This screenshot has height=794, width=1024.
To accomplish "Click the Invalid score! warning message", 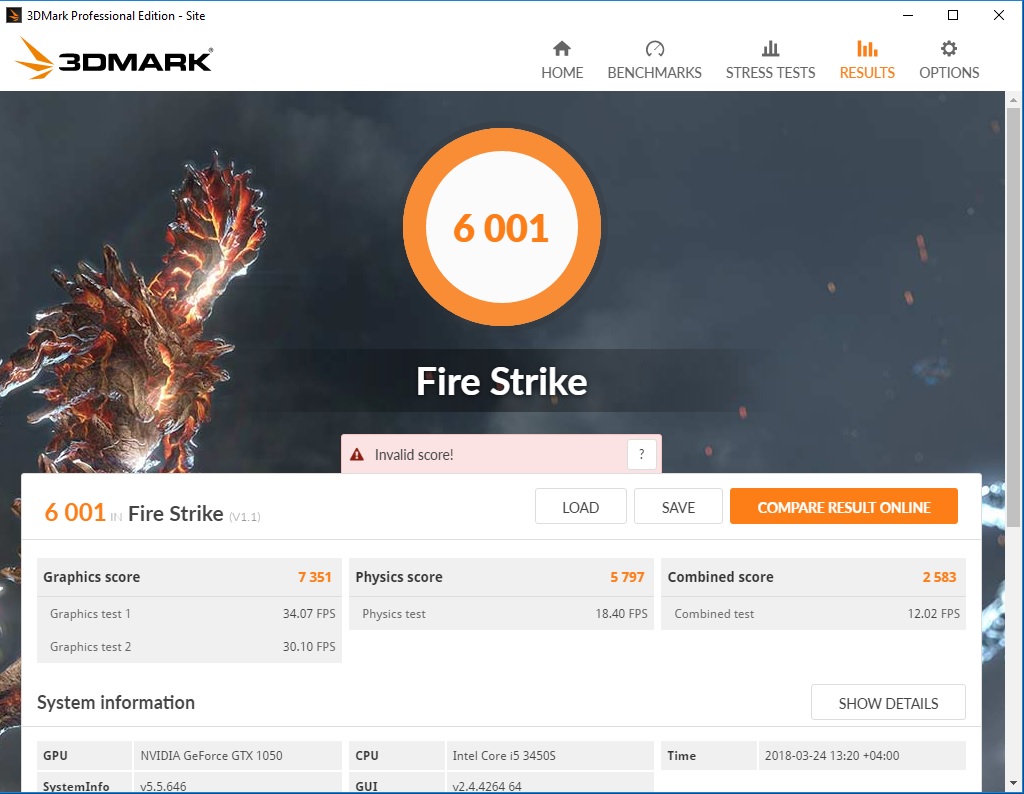I will (414, 454).
